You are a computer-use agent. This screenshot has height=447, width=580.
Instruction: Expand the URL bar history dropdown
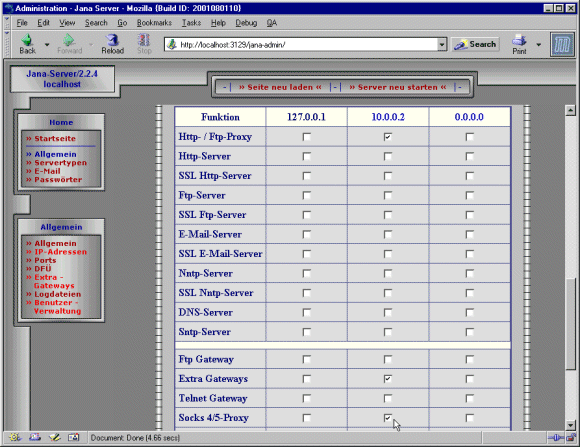pyautogui.click(x=442, y=44)
